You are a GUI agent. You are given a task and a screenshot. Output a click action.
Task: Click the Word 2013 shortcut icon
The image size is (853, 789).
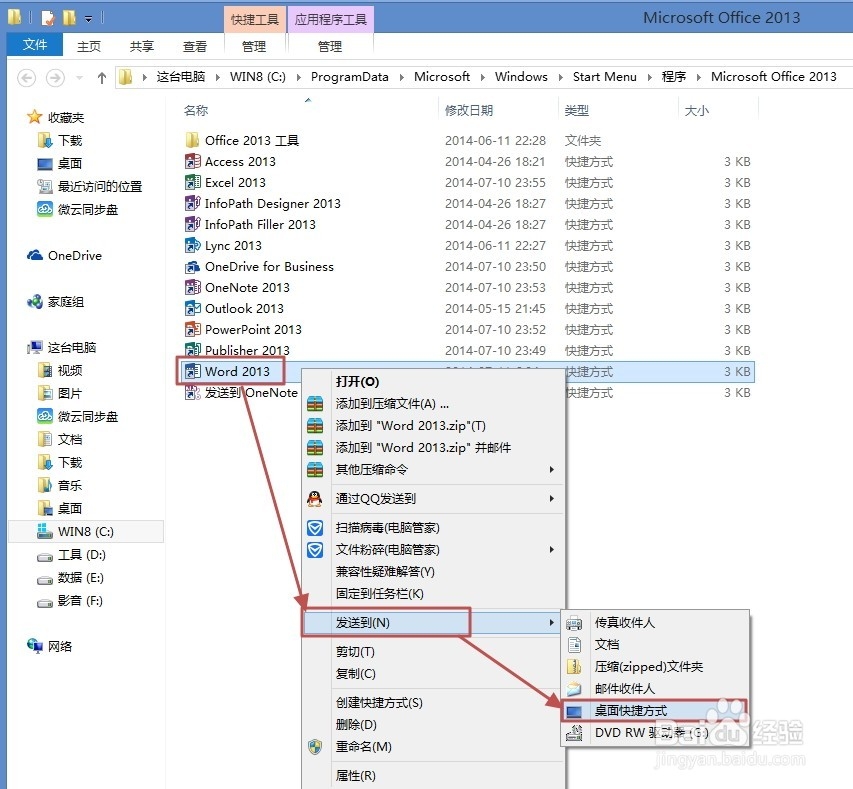tap(193, 371)
